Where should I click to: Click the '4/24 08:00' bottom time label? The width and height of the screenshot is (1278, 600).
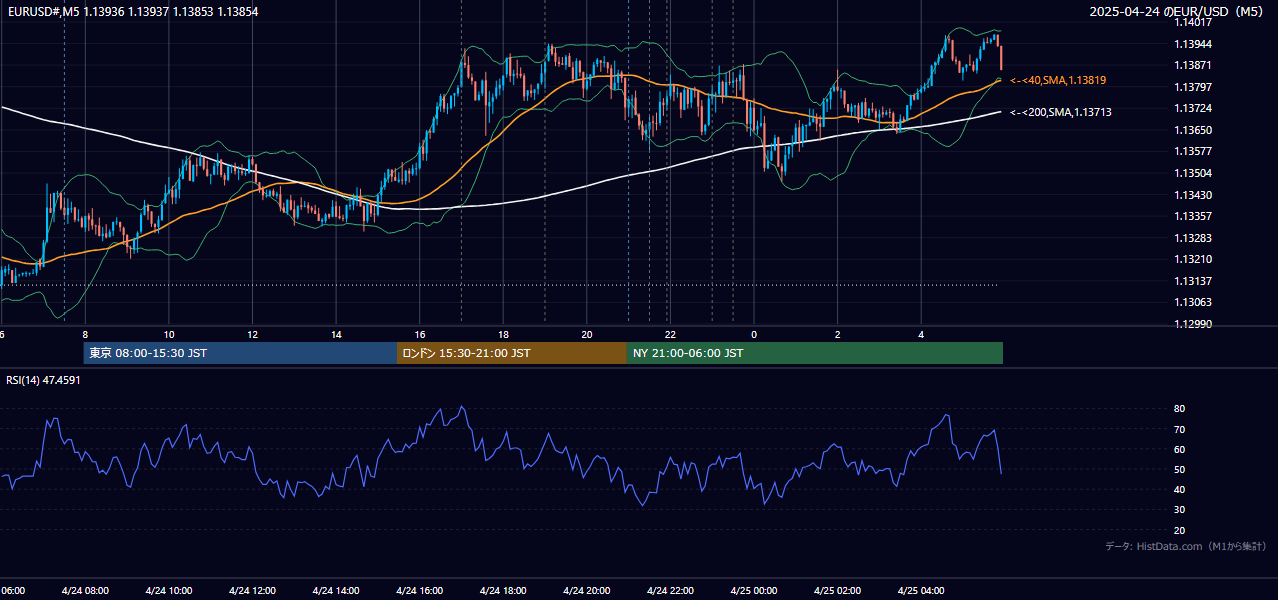pyautogui.click(x=85, y=591)
